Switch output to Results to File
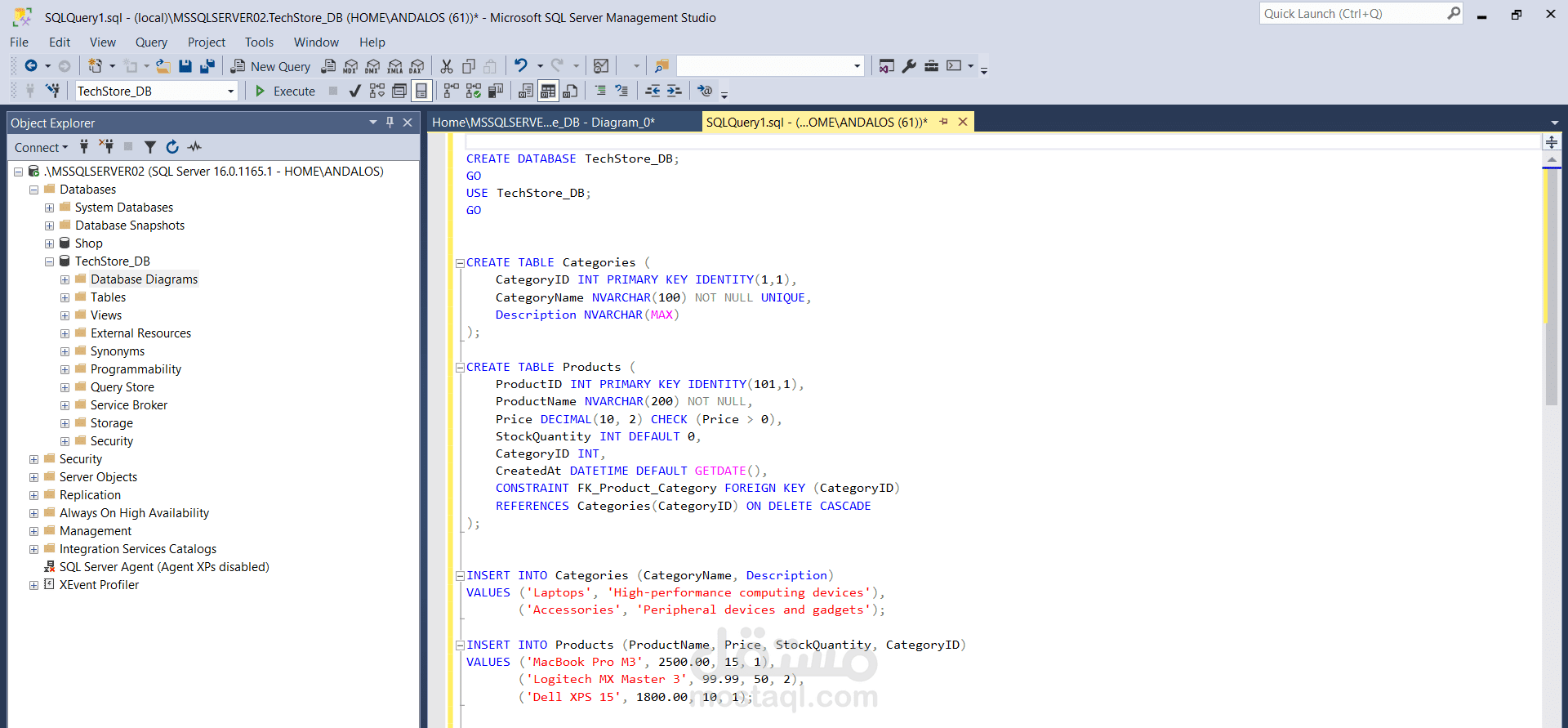 coord(570,91)
